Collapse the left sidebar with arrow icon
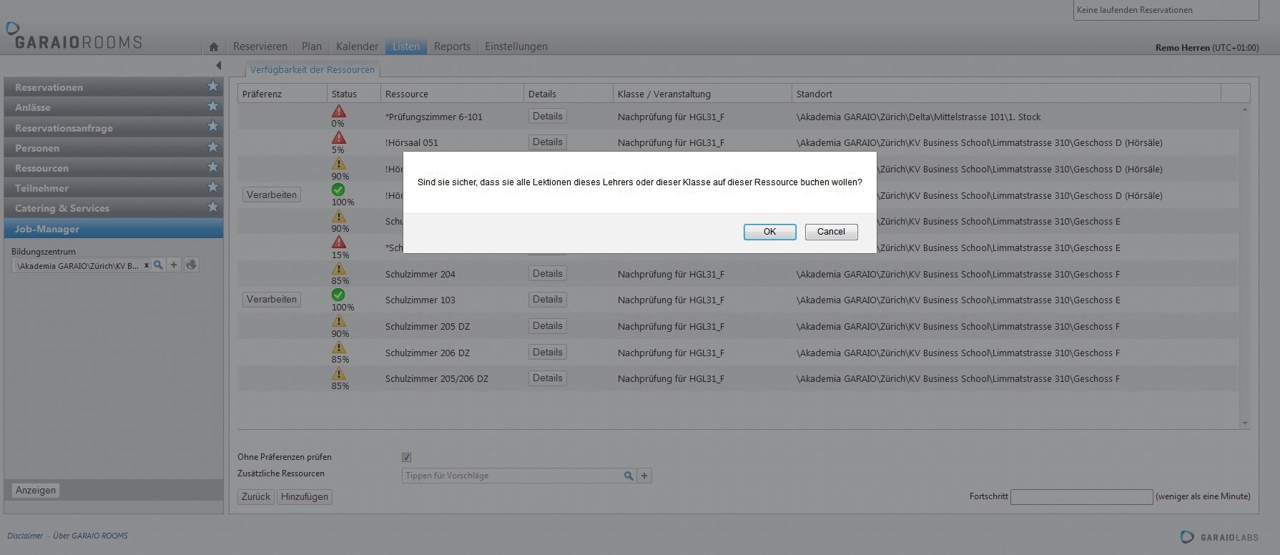The width and height of the screenshot is (1280, 555). point(218,66)
